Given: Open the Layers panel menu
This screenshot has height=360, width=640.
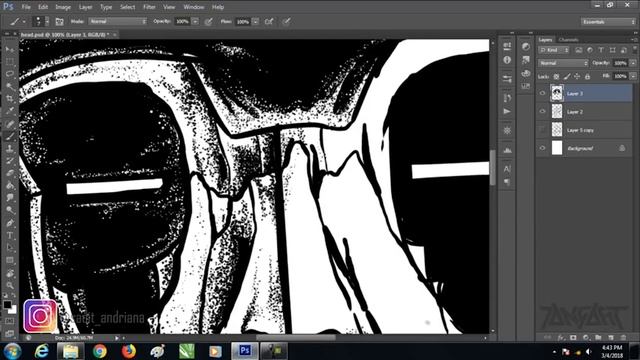Looking at the screenshot, I should [634, 40].
